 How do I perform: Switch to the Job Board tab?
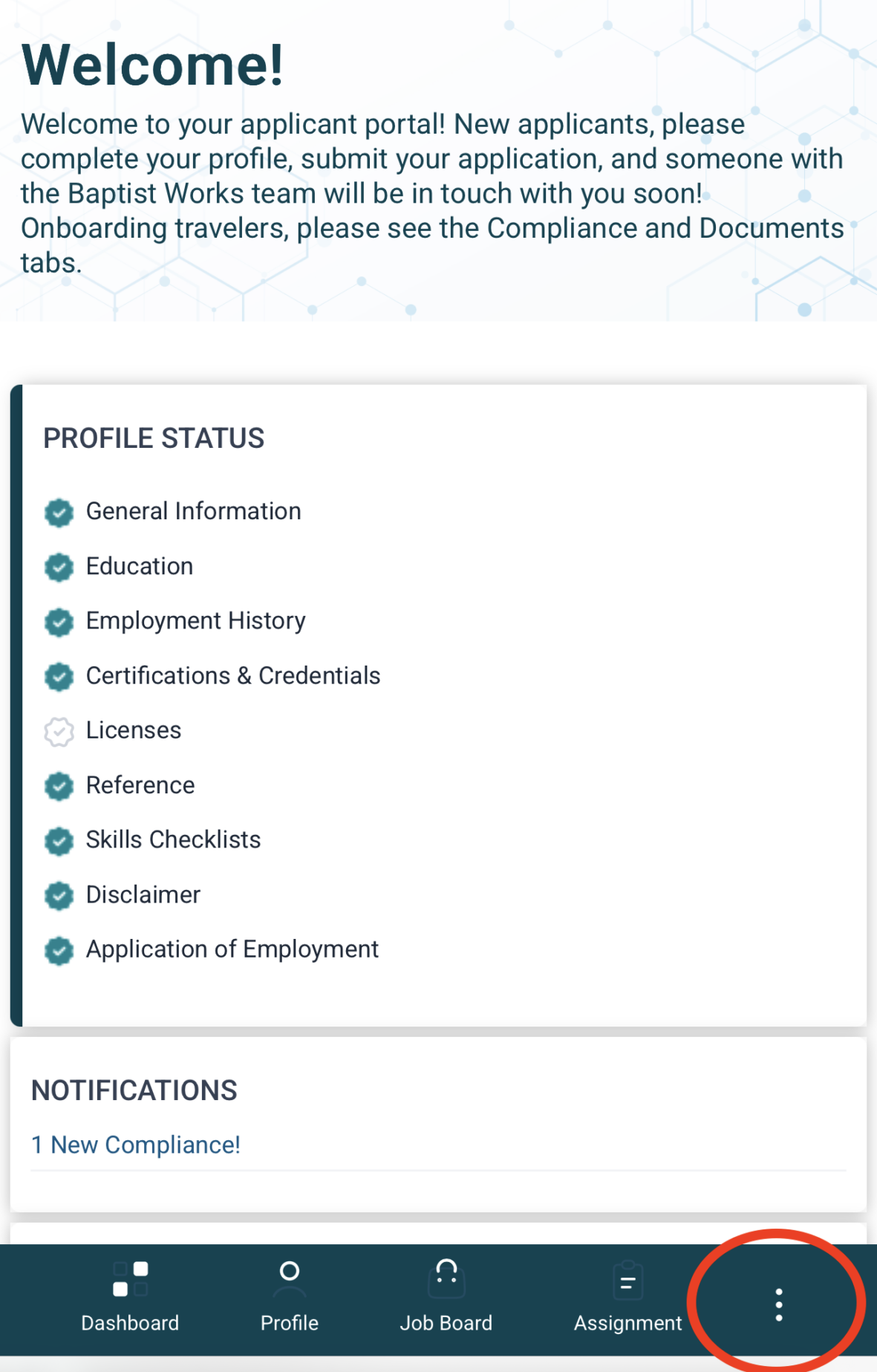point(446,1322)
